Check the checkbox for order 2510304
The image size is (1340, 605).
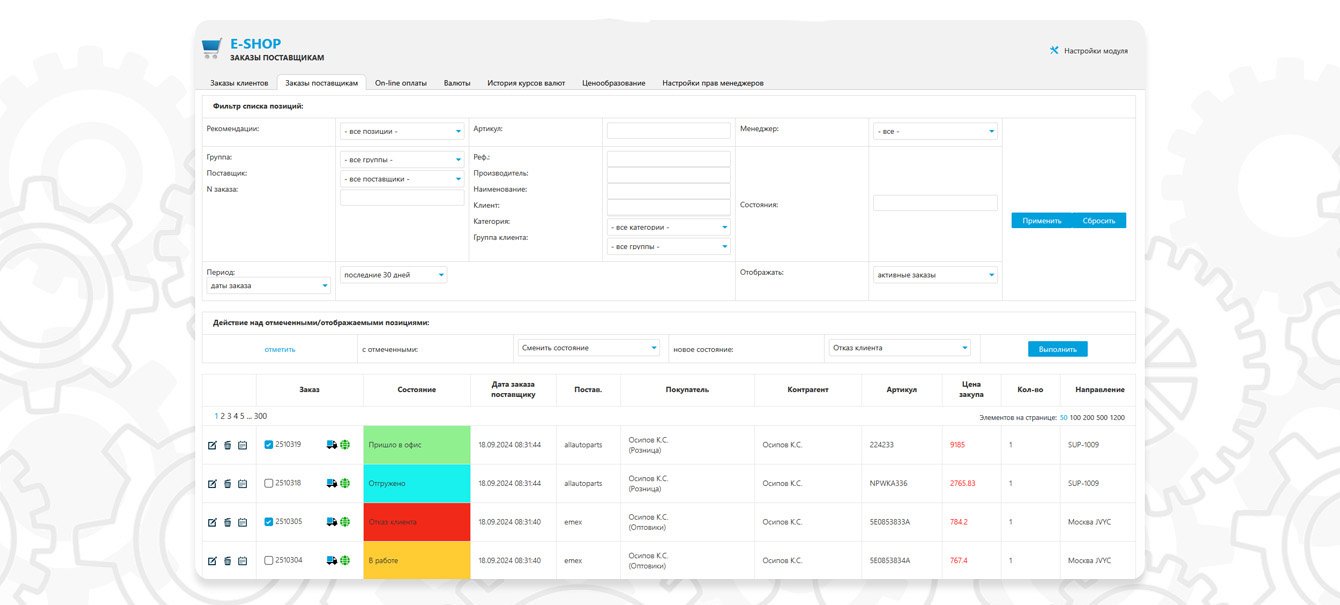coord(268,560)
